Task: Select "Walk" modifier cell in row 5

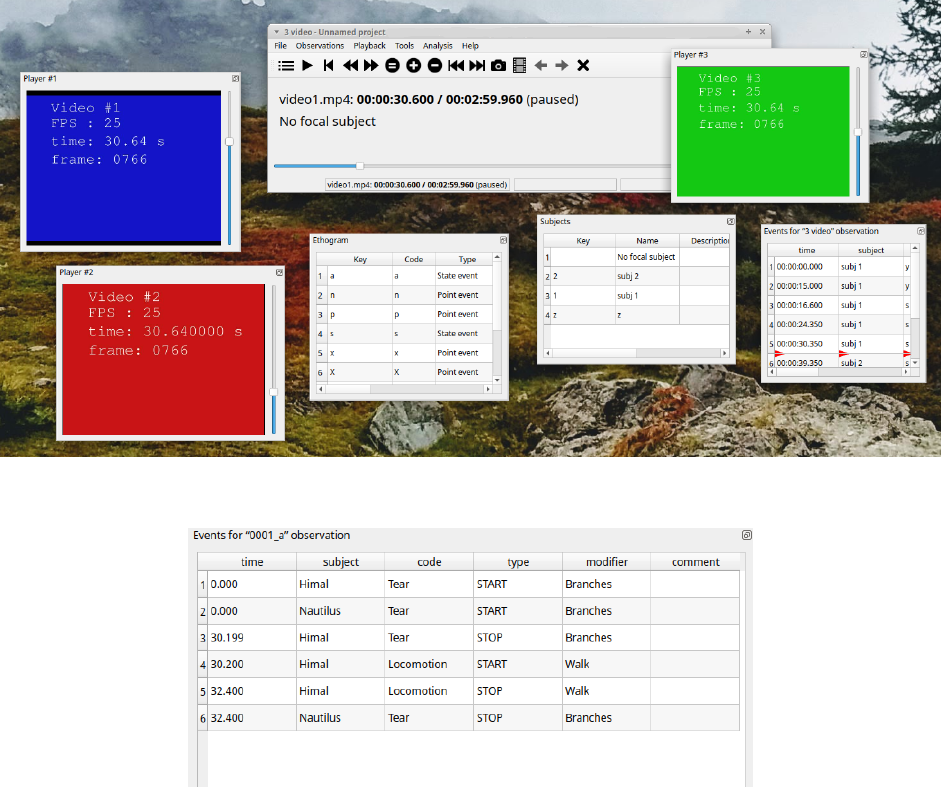Action: click(x=606, y=691)
